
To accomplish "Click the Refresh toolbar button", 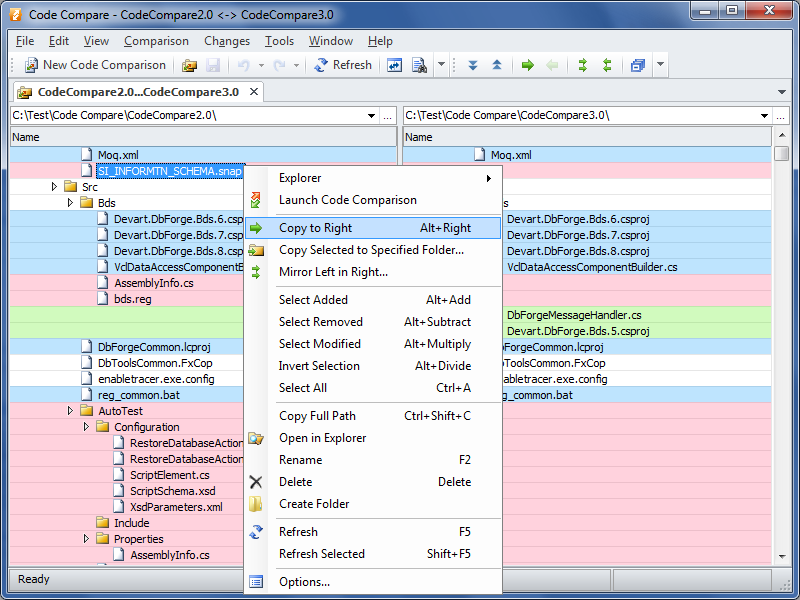I will click(343, 65).
